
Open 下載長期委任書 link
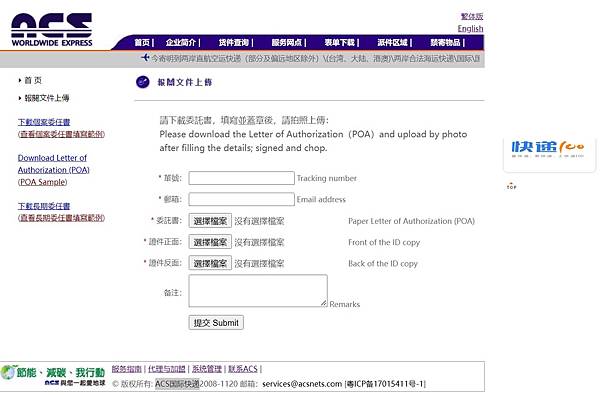click(44, 206)
